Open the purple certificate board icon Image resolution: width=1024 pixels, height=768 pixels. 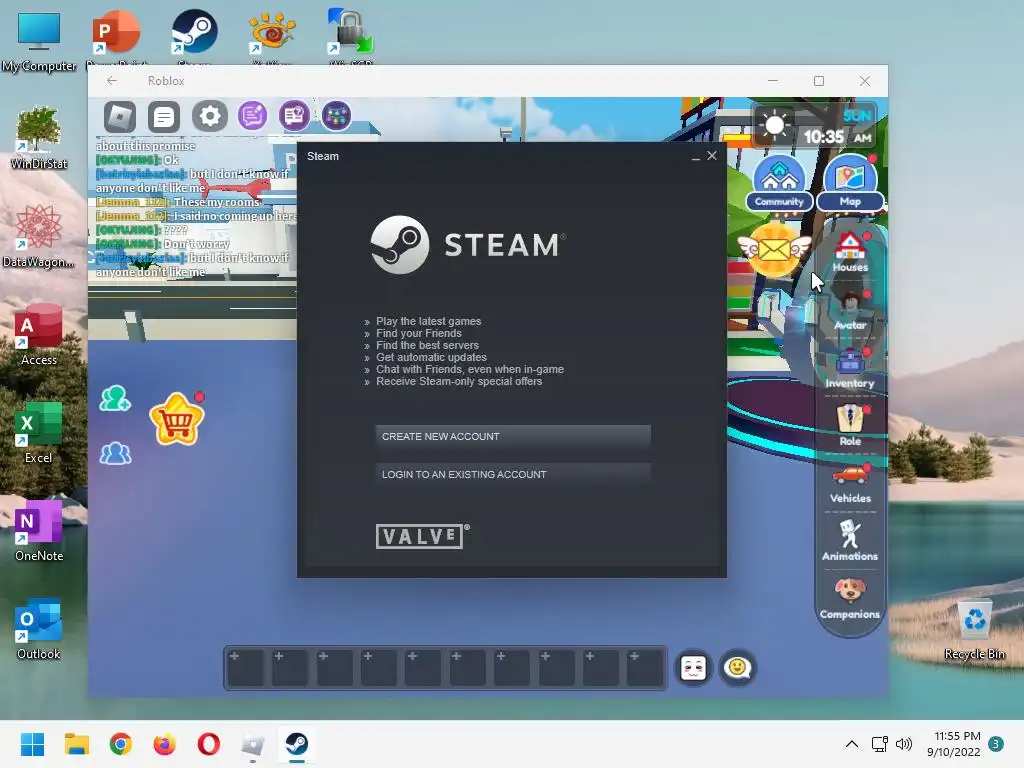pyautogui.click(x=295, y=116)
